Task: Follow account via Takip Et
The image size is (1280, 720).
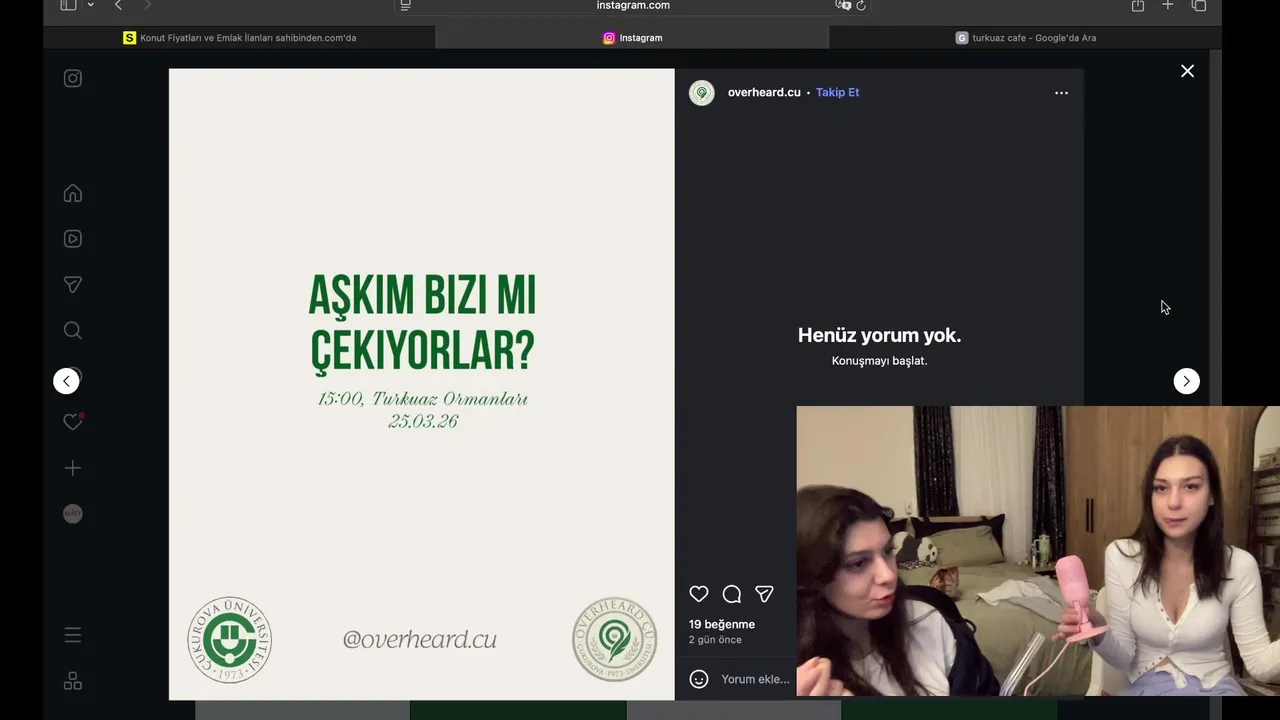Action: pos(837,92)
